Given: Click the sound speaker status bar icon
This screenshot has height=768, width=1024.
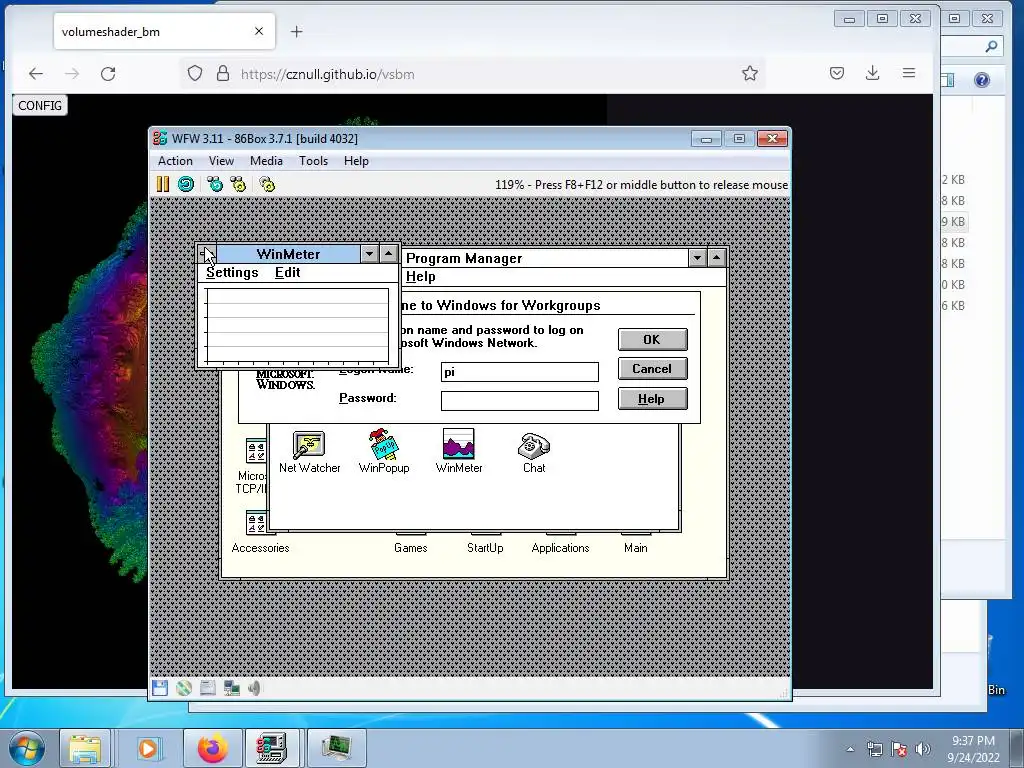Looking at the screenshot, I should click(254, 688).
